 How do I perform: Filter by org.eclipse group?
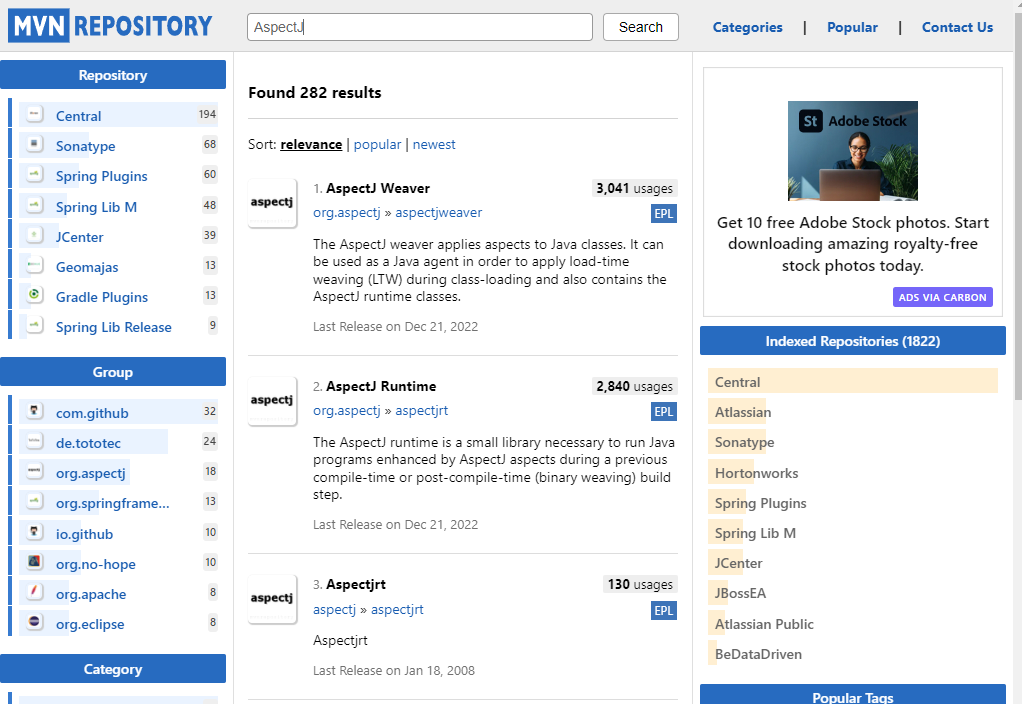pyautogui.click(x=90, y=624)
